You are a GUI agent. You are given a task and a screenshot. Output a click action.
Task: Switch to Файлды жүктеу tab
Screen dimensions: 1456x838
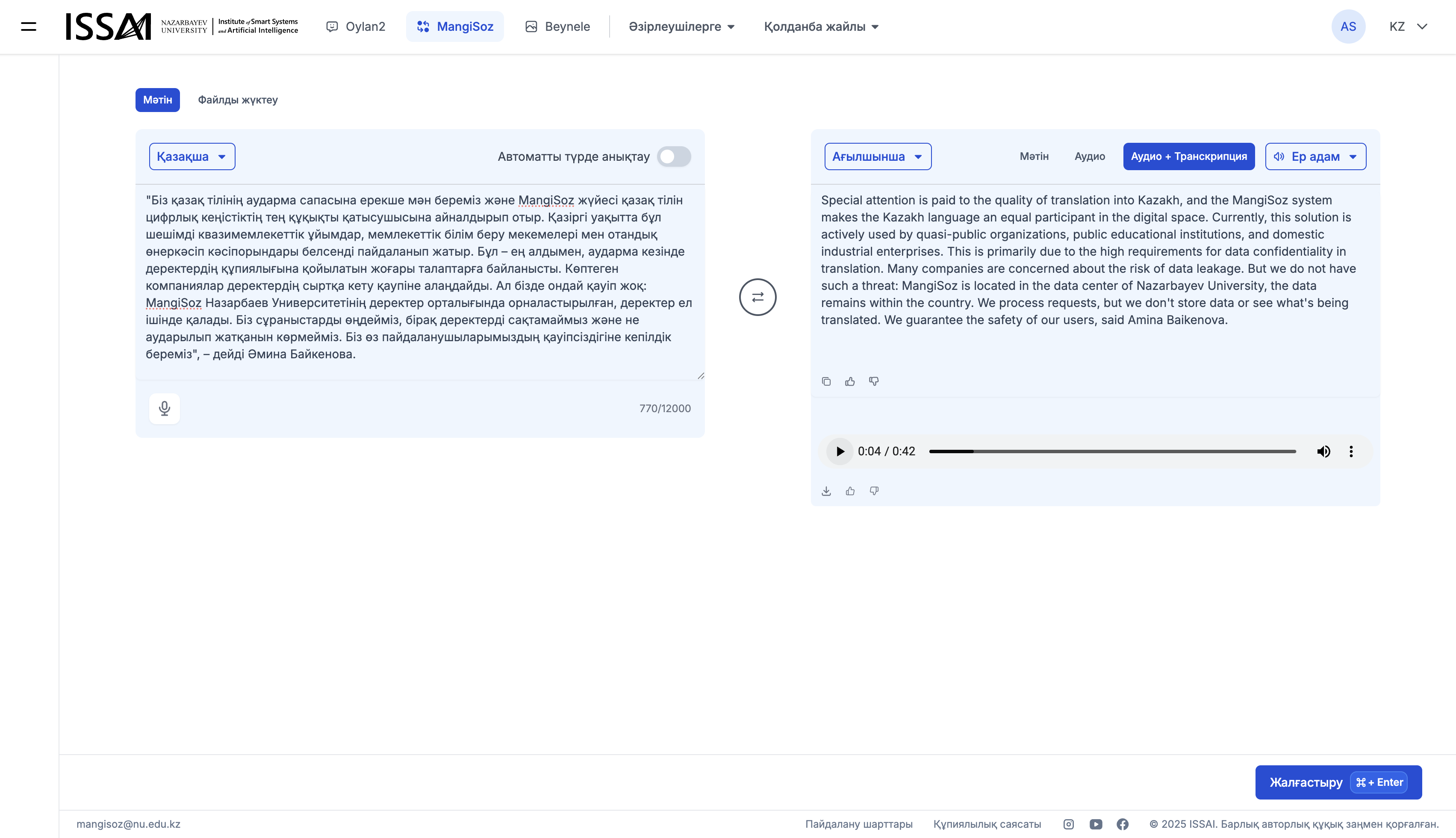[238, 100]
